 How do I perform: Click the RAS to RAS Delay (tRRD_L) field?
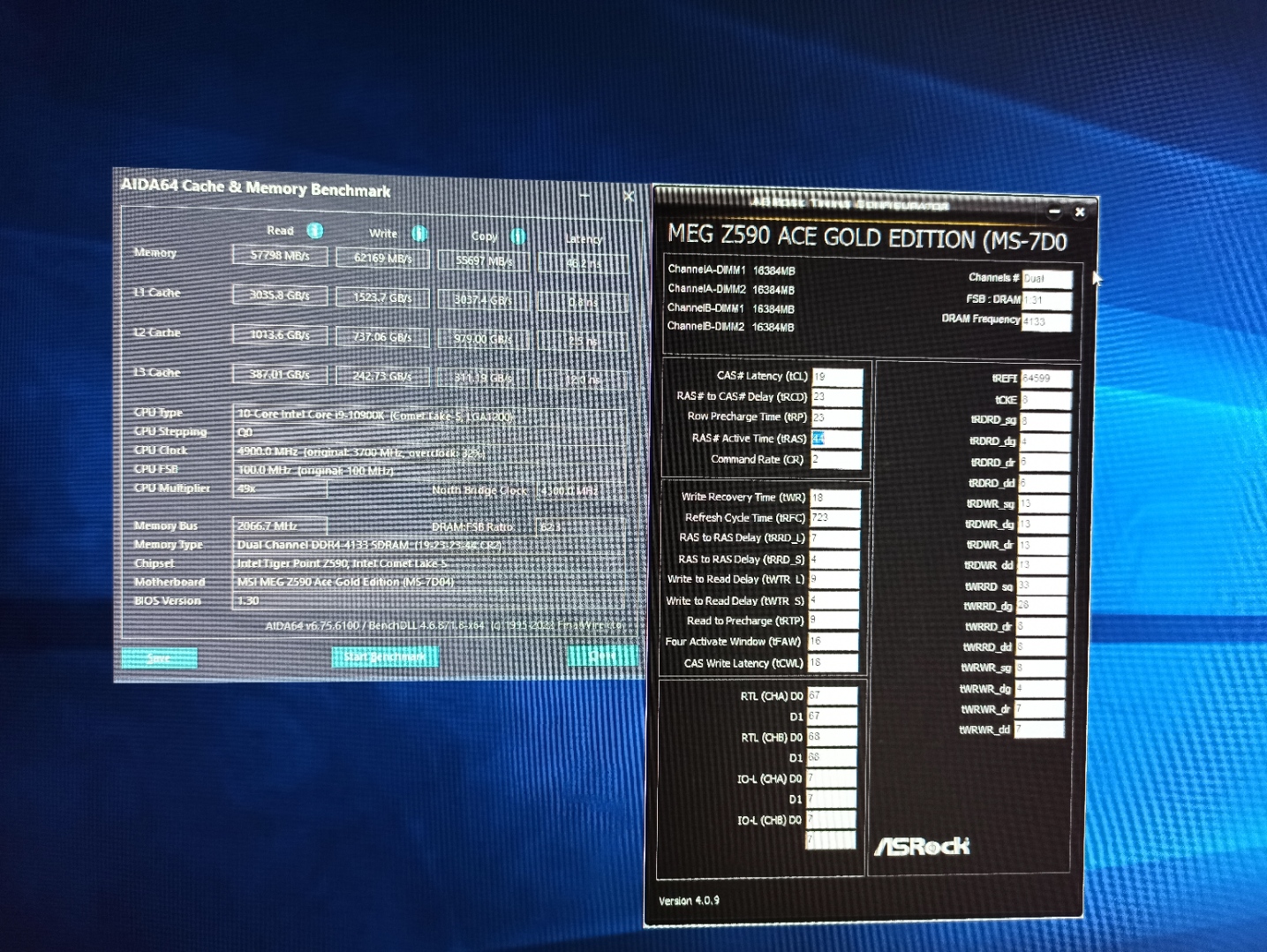click(834, 539)
